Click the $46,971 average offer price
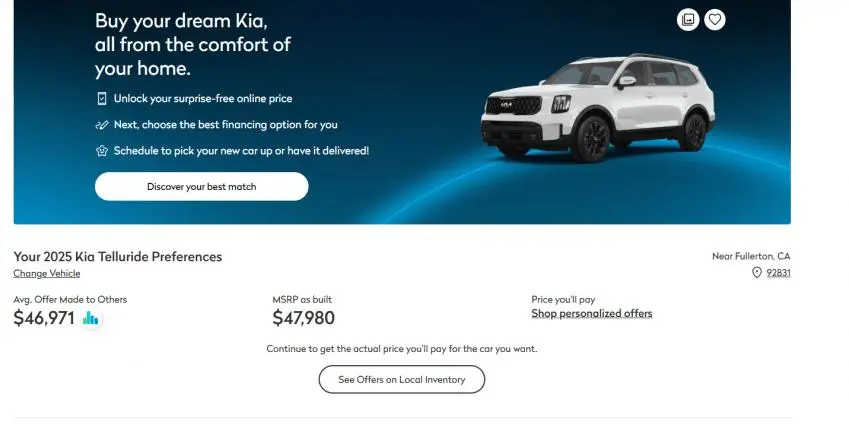 (x=44, y=319)
